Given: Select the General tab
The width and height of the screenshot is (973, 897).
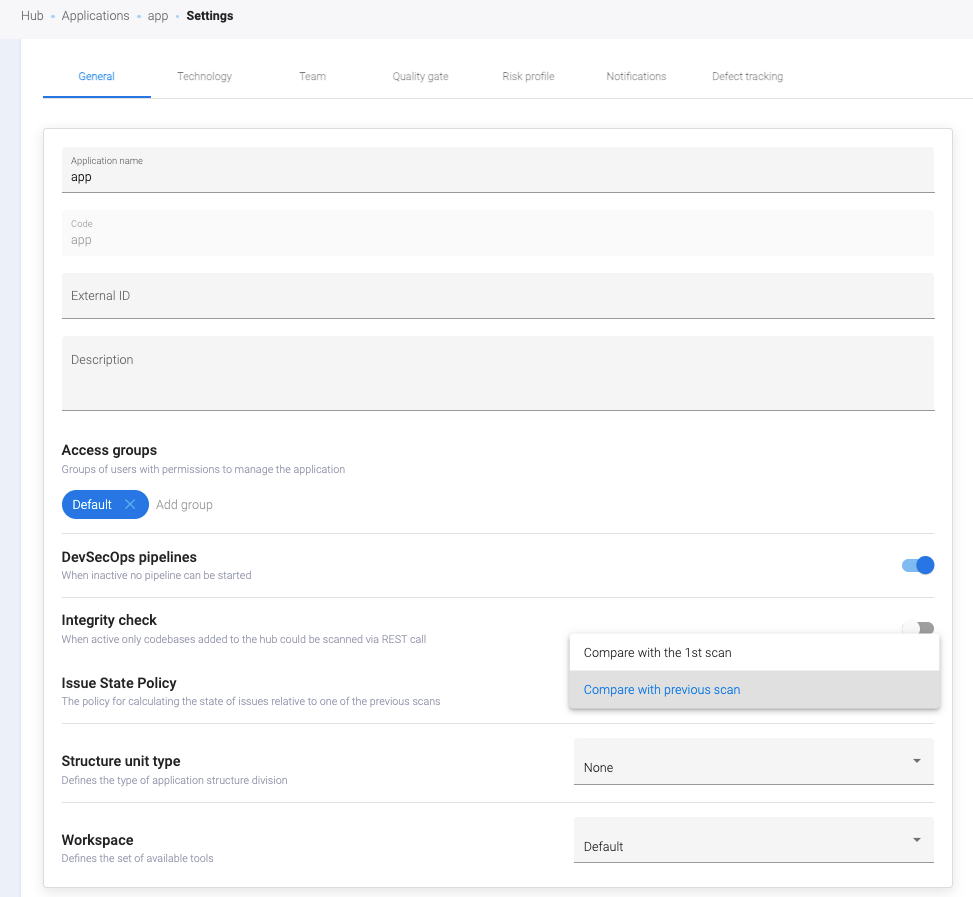Looking at the screenshot, I should point(96,76).
